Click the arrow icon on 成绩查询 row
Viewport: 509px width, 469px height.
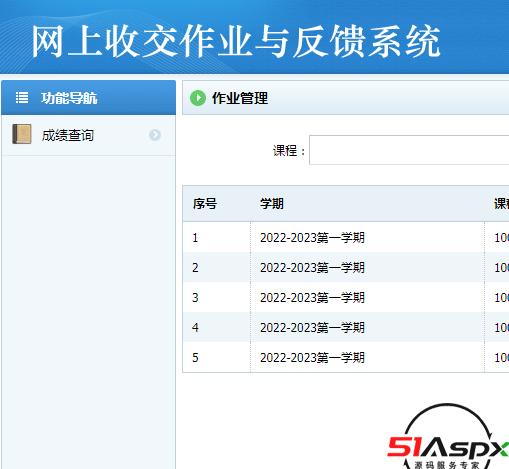155,135
